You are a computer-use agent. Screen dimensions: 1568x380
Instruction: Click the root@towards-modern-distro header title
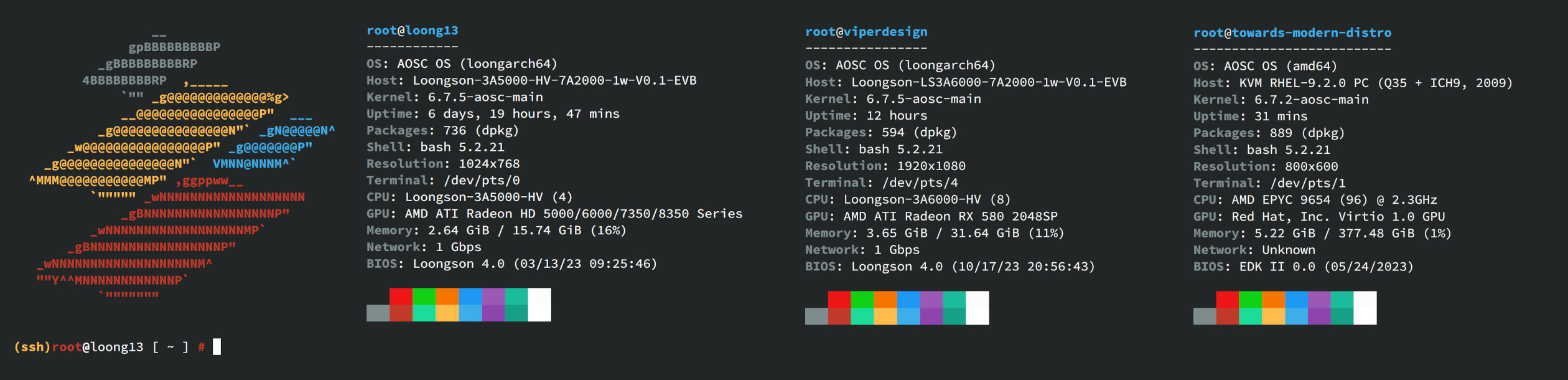tap(1292, 32)
